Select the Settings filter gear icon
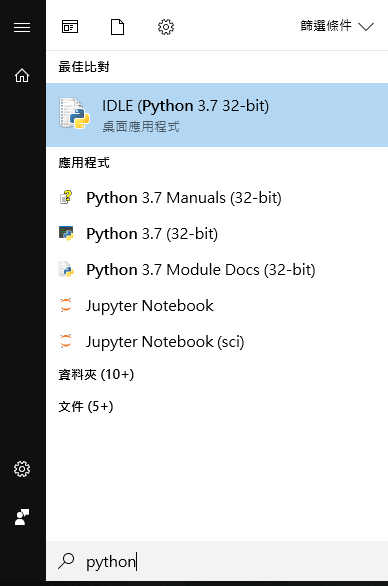The image size is (388, 586). 166,27
